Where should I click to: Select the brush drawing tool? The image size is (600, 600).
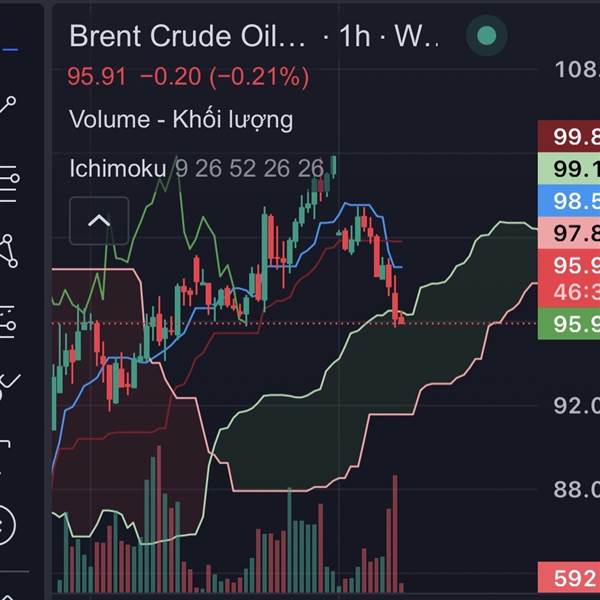pyautogui.click(x=9, y=382)
